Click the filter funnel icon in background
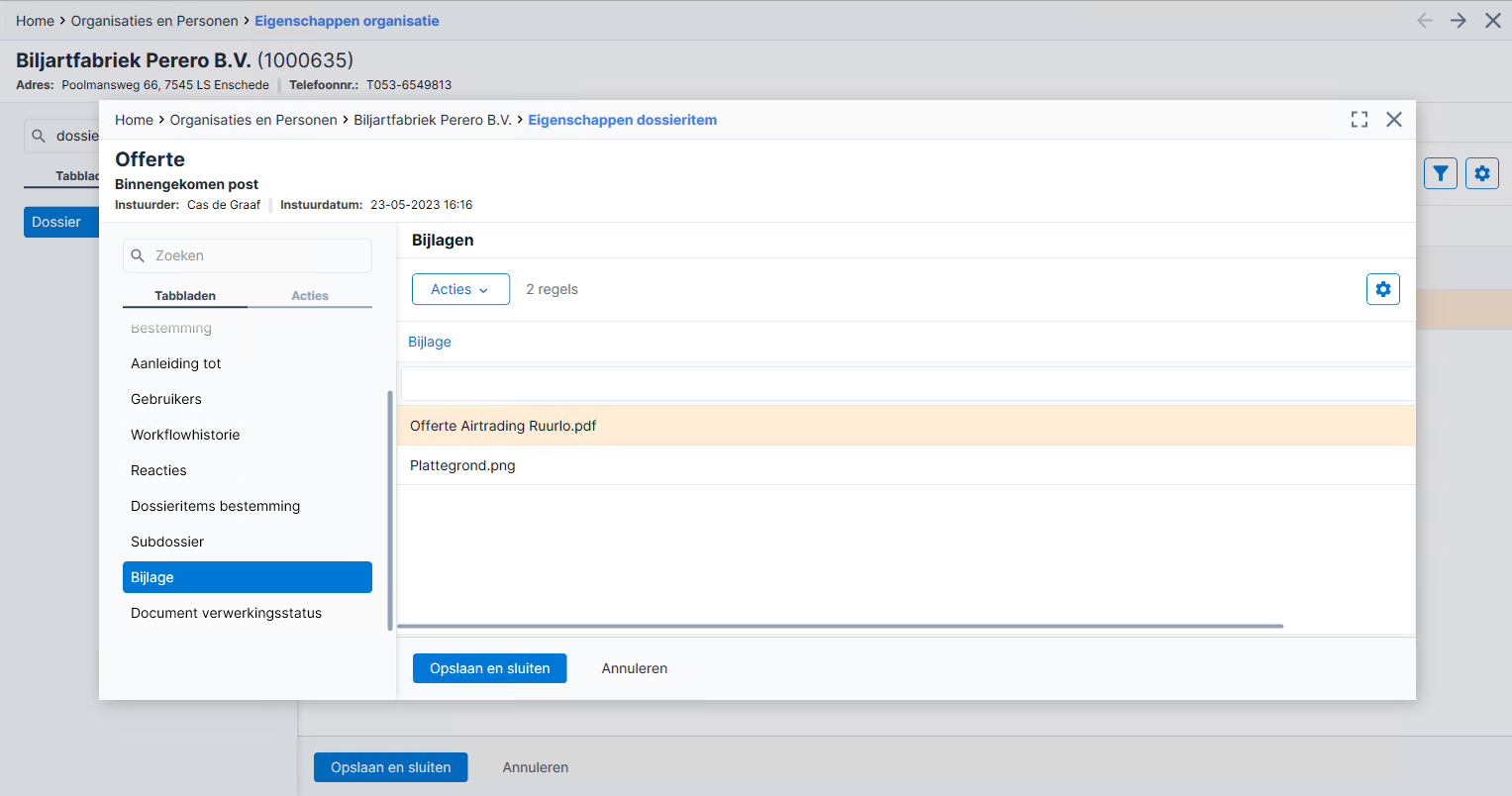 pyautogui.click(x=1441, y=173)
